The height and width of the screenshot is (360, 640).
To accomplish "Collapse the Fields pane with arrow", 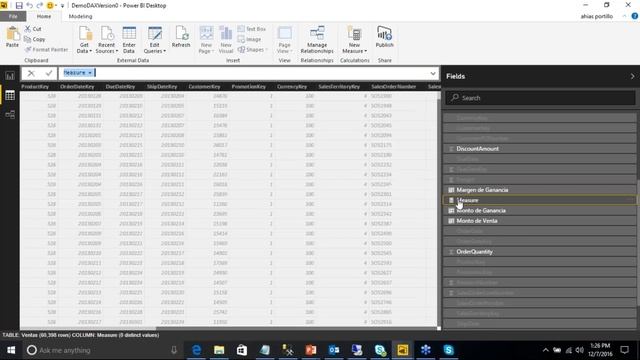I will 632,76.
